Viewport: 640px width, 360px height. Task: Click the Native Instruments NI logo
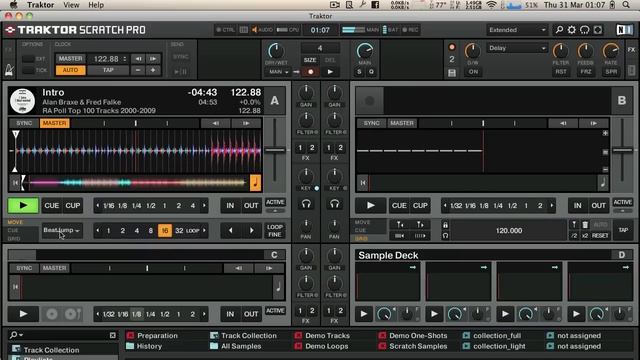[624, 30]
